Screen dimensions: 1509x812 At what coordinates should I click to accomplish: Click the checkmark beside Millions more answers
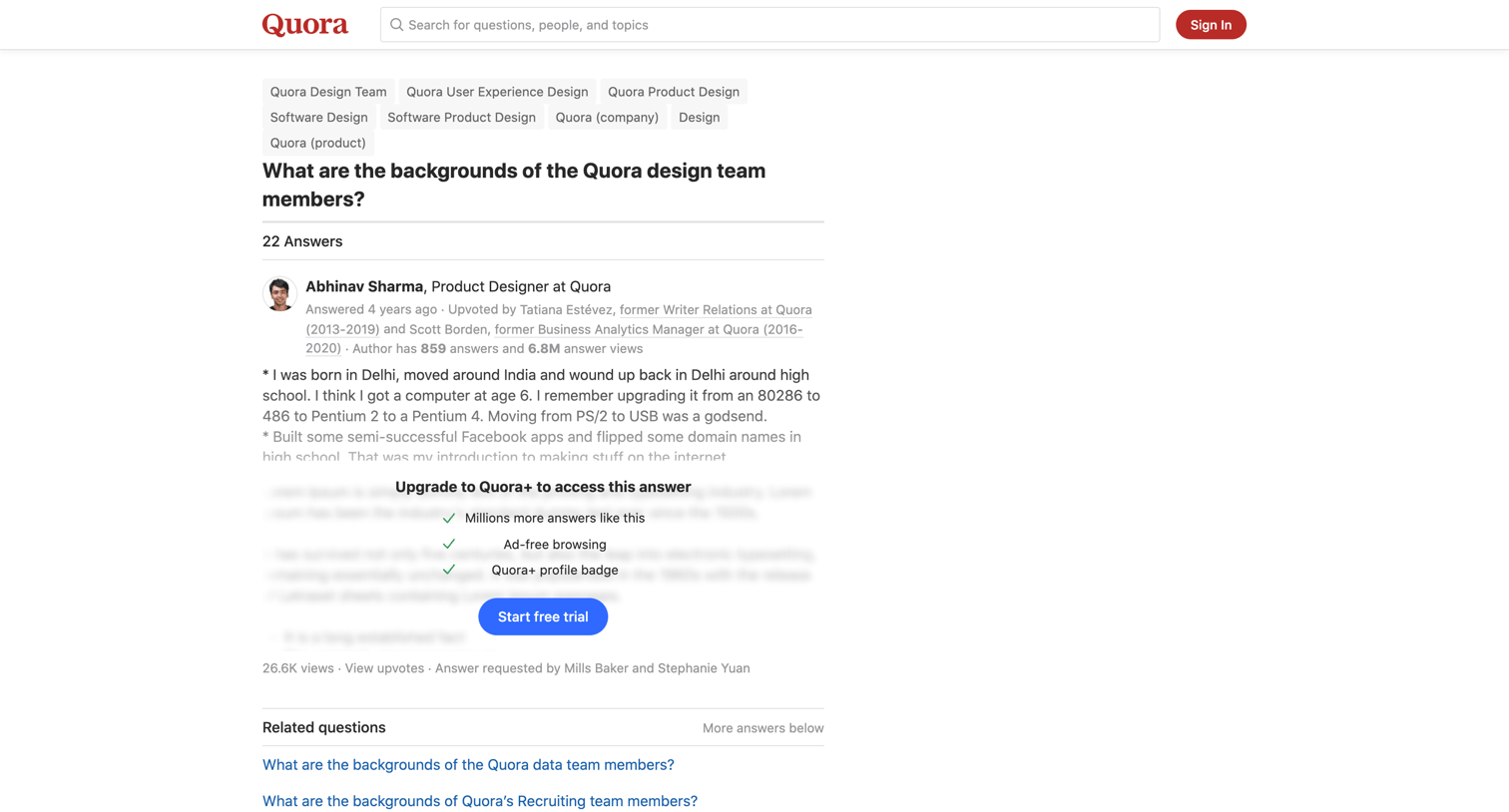click(449, 518)
